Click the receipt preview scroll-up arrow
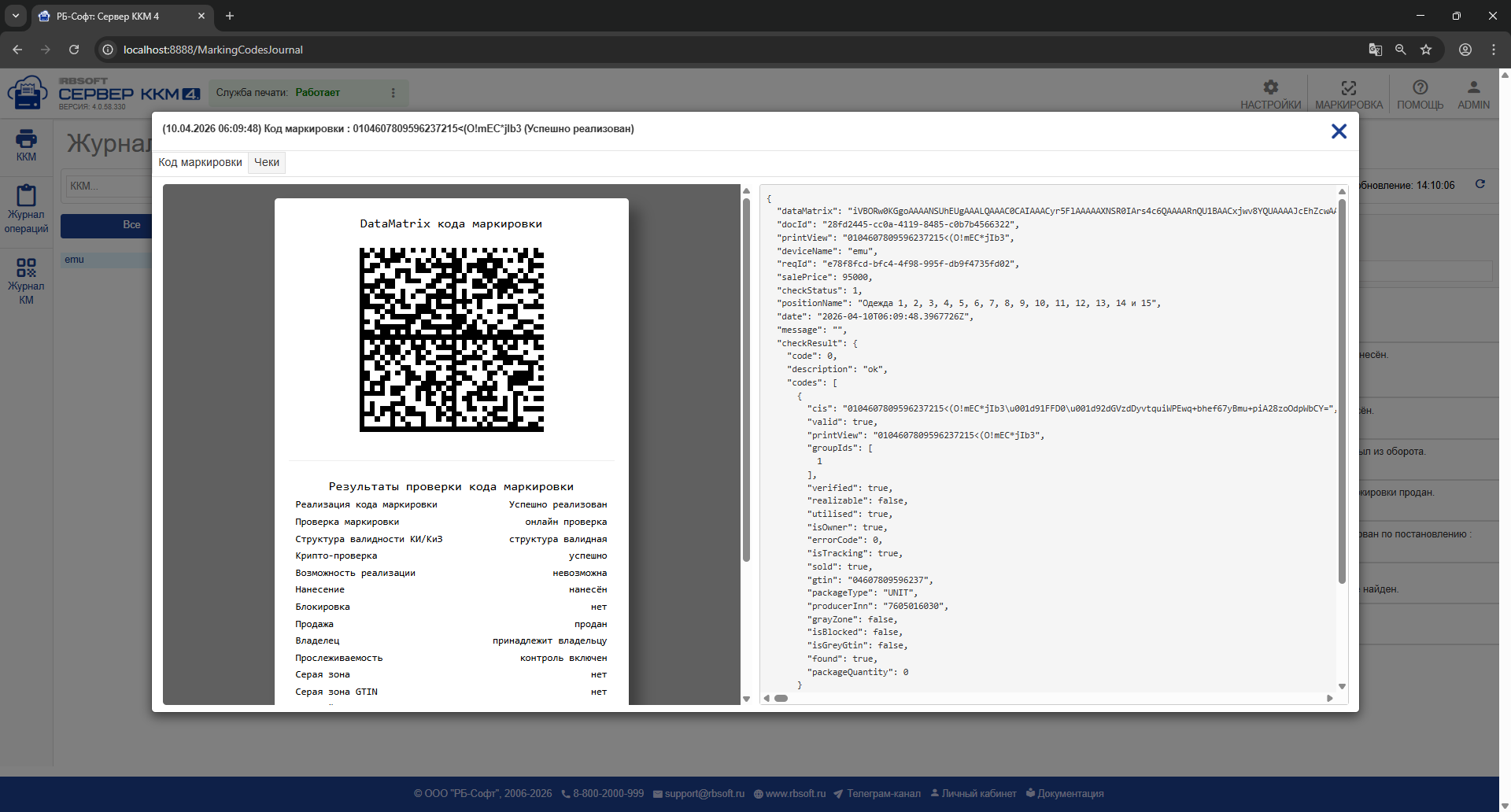The height and width of the screenshot is (812, 1511). click(746, 190)
